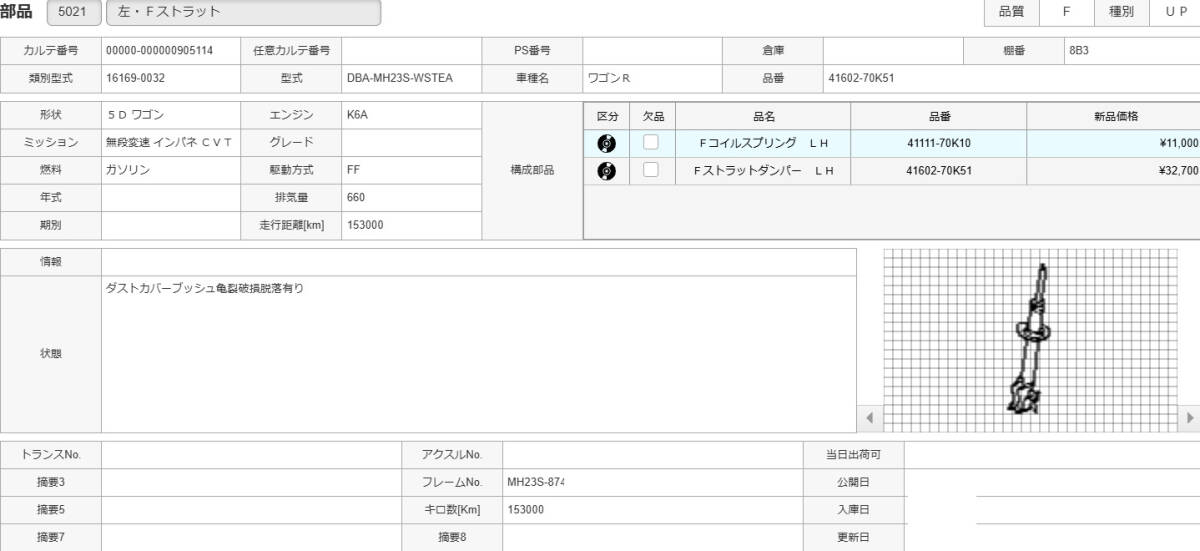The width and height of the screenshot is (1200, 551).
Task: Click the empty 摘要5 field
Action: [x=251, y=509]
